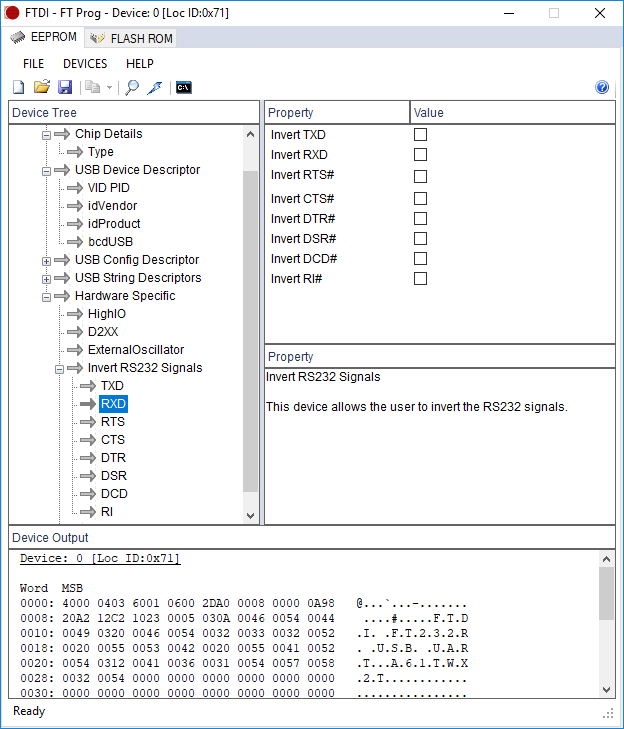Enable the Invert RTS# checkbox
The width and height of the screenshot is (624, 729).
pos(420,176)
